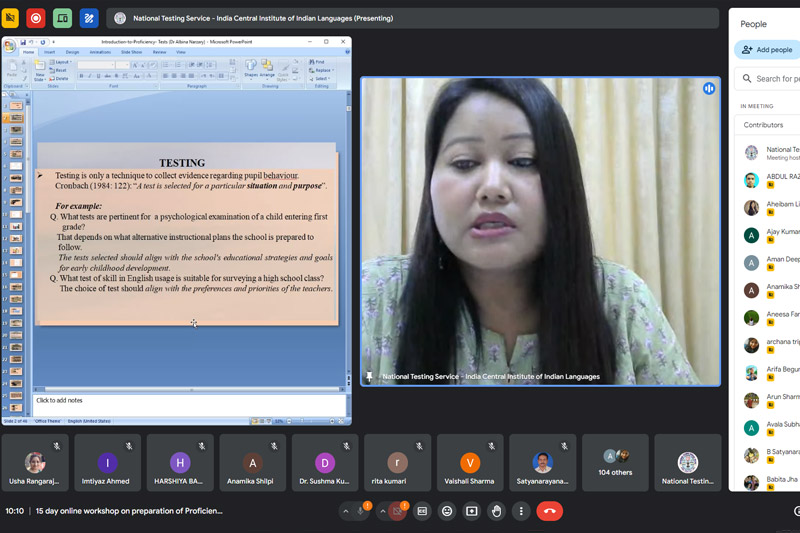
Task: Select Vaishali Sharma participant tile
Action: click(x=470, y=463)
